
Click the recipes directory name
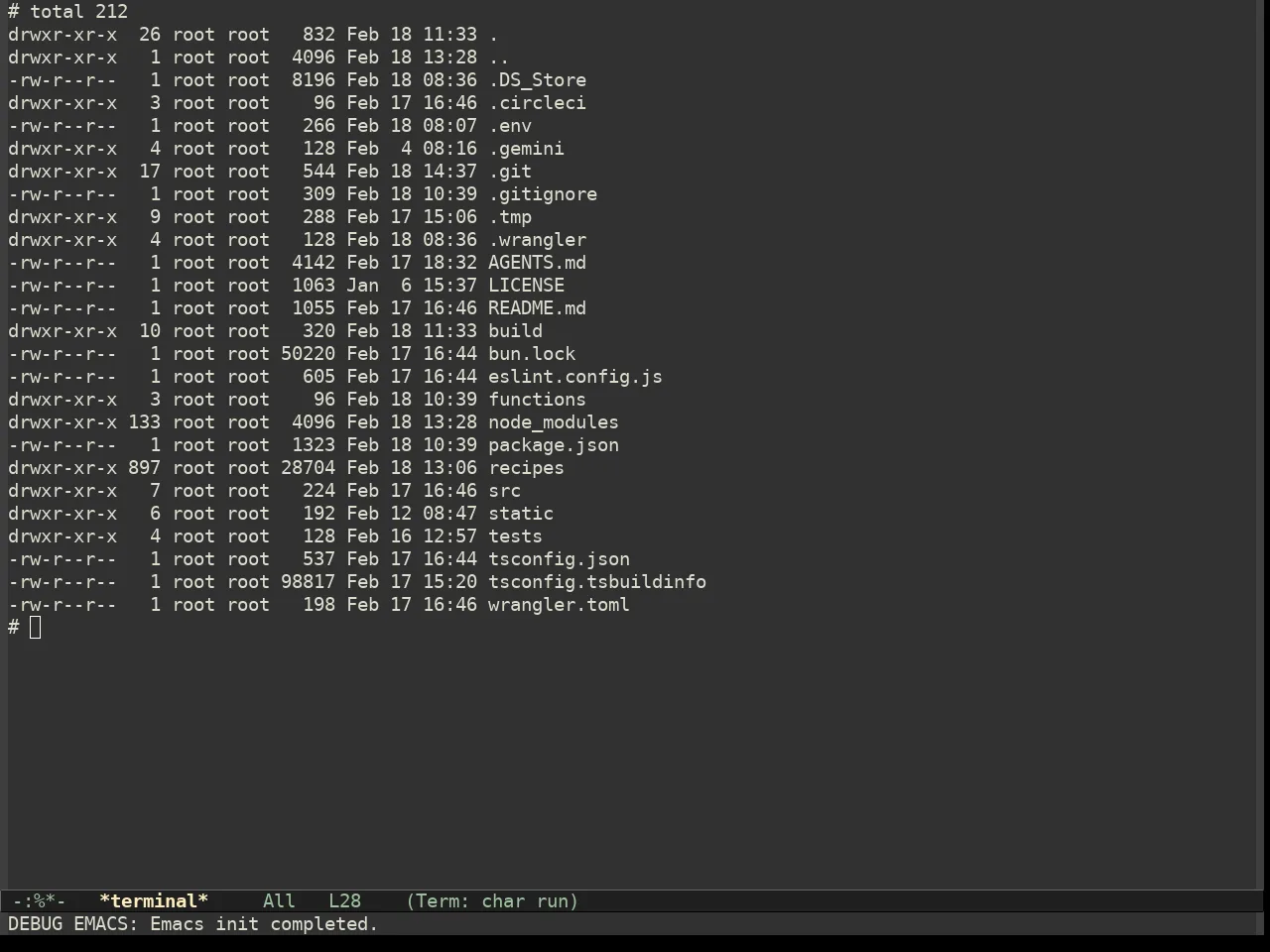pyautogui.click(x=526, y=468)
